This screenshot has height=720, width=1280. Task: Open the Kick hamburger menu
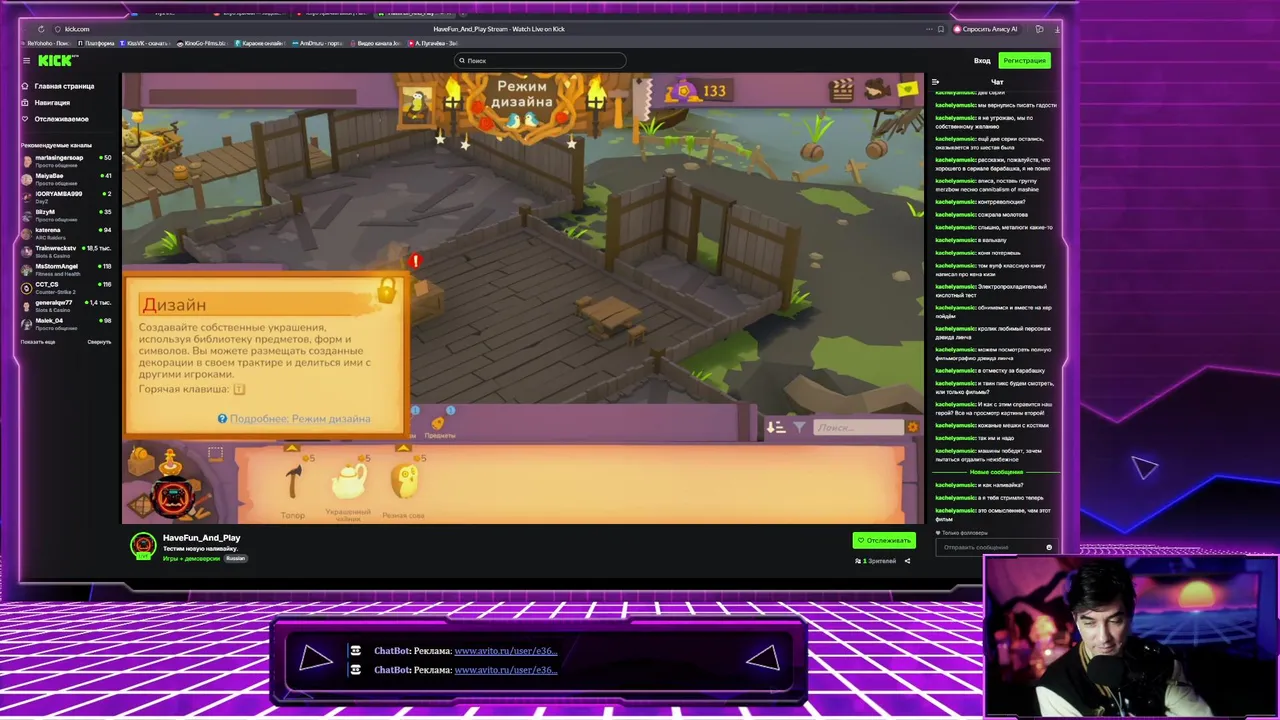tap(26, 61)
